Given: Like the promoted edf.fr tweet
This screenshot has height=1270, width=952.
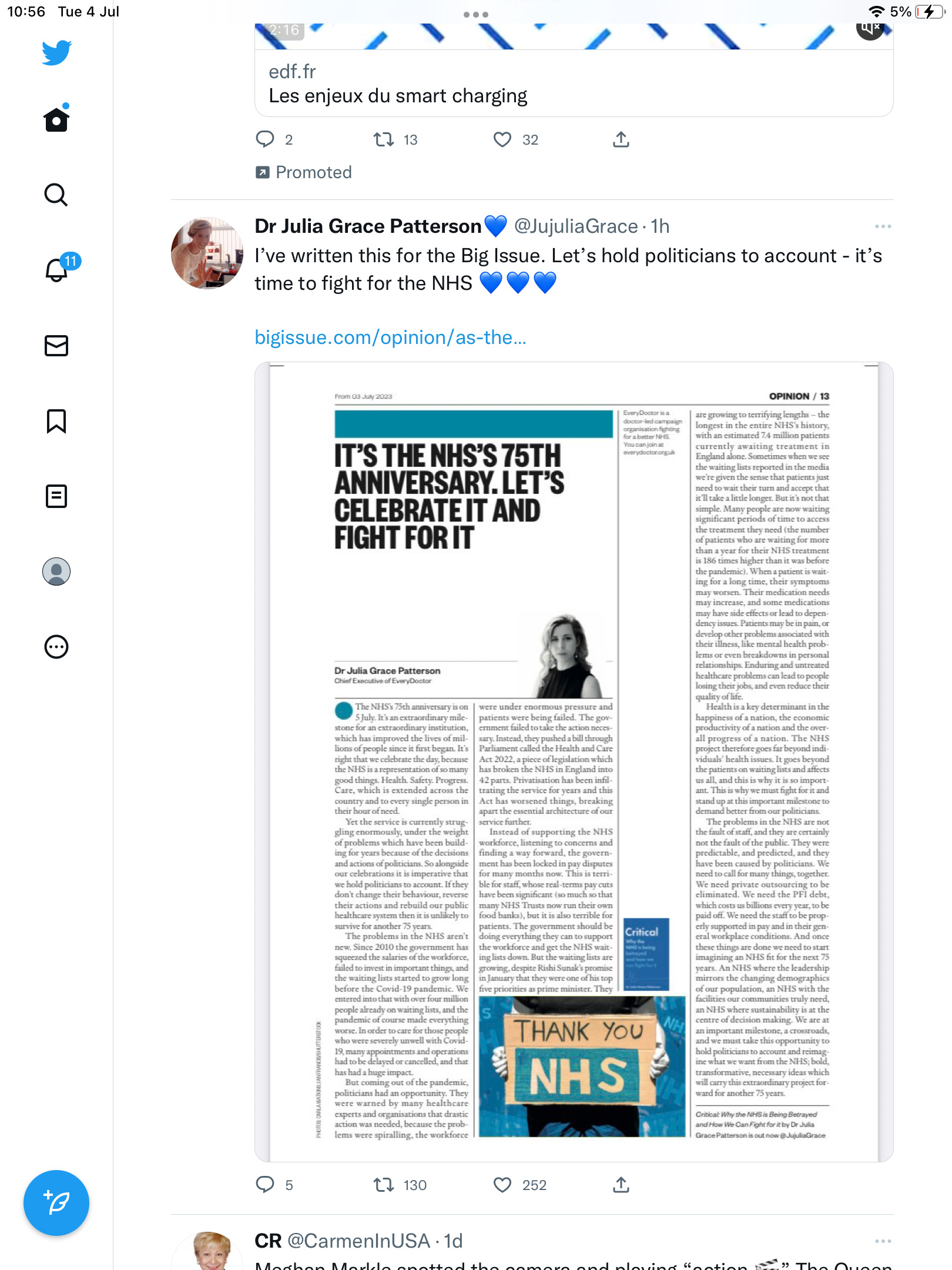Looking at the screenshot, I should [x=502, y=139].
